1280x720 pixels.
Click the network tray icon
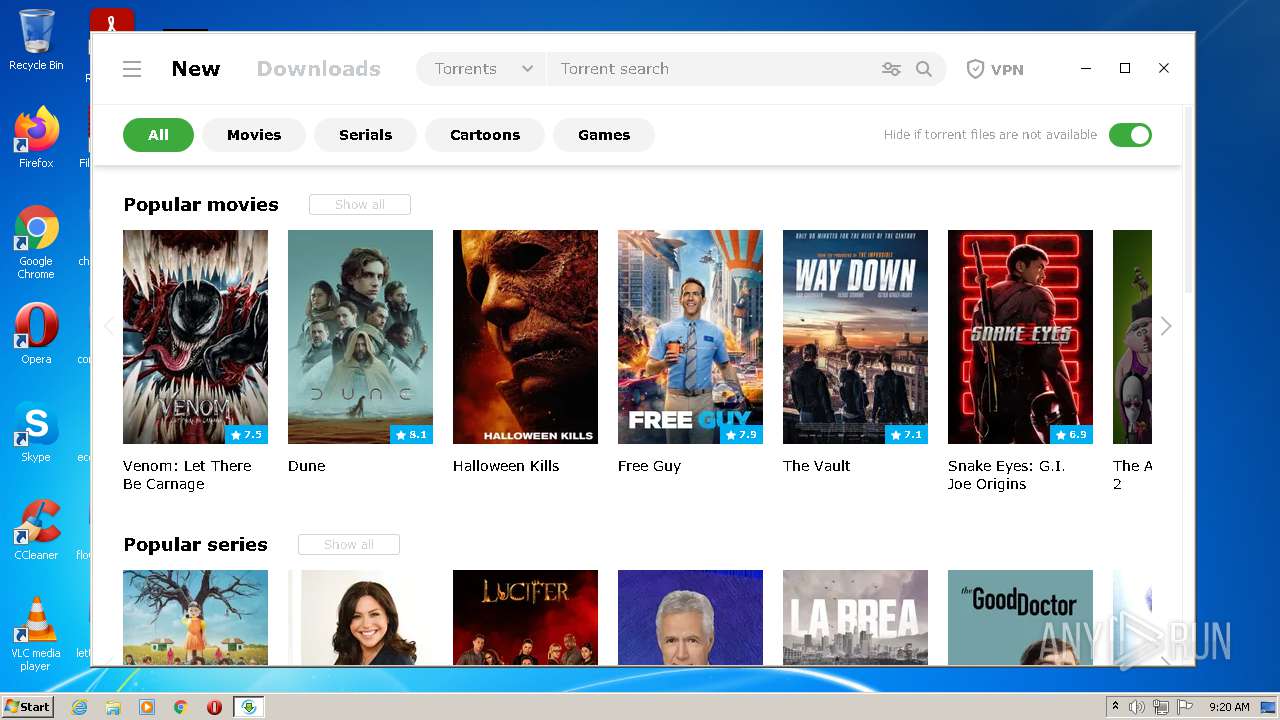coord(1161,707)
